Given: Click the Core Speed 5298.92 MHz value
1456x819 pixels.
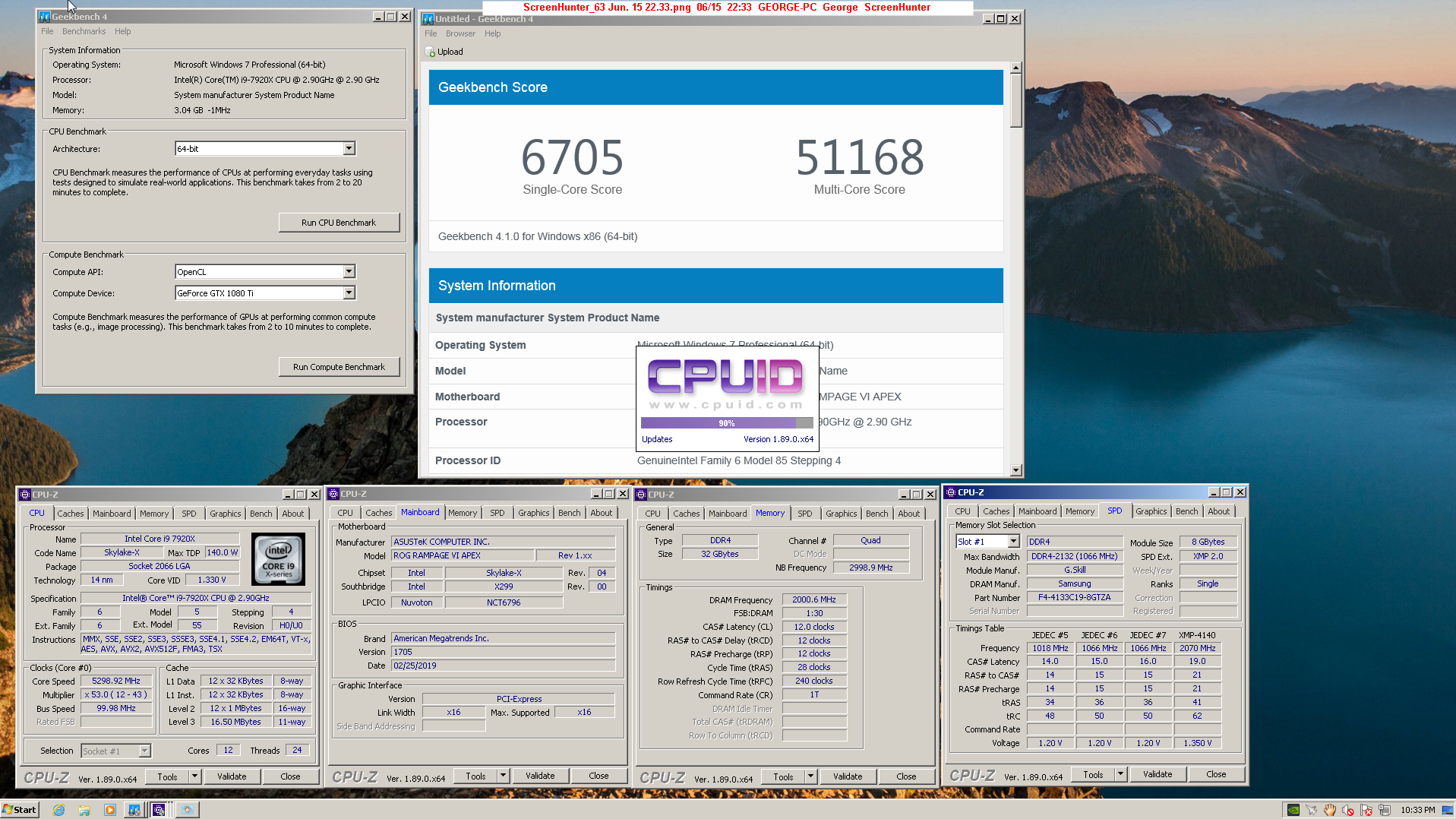Looking at the screenshot, I should [x=116, y=682].
